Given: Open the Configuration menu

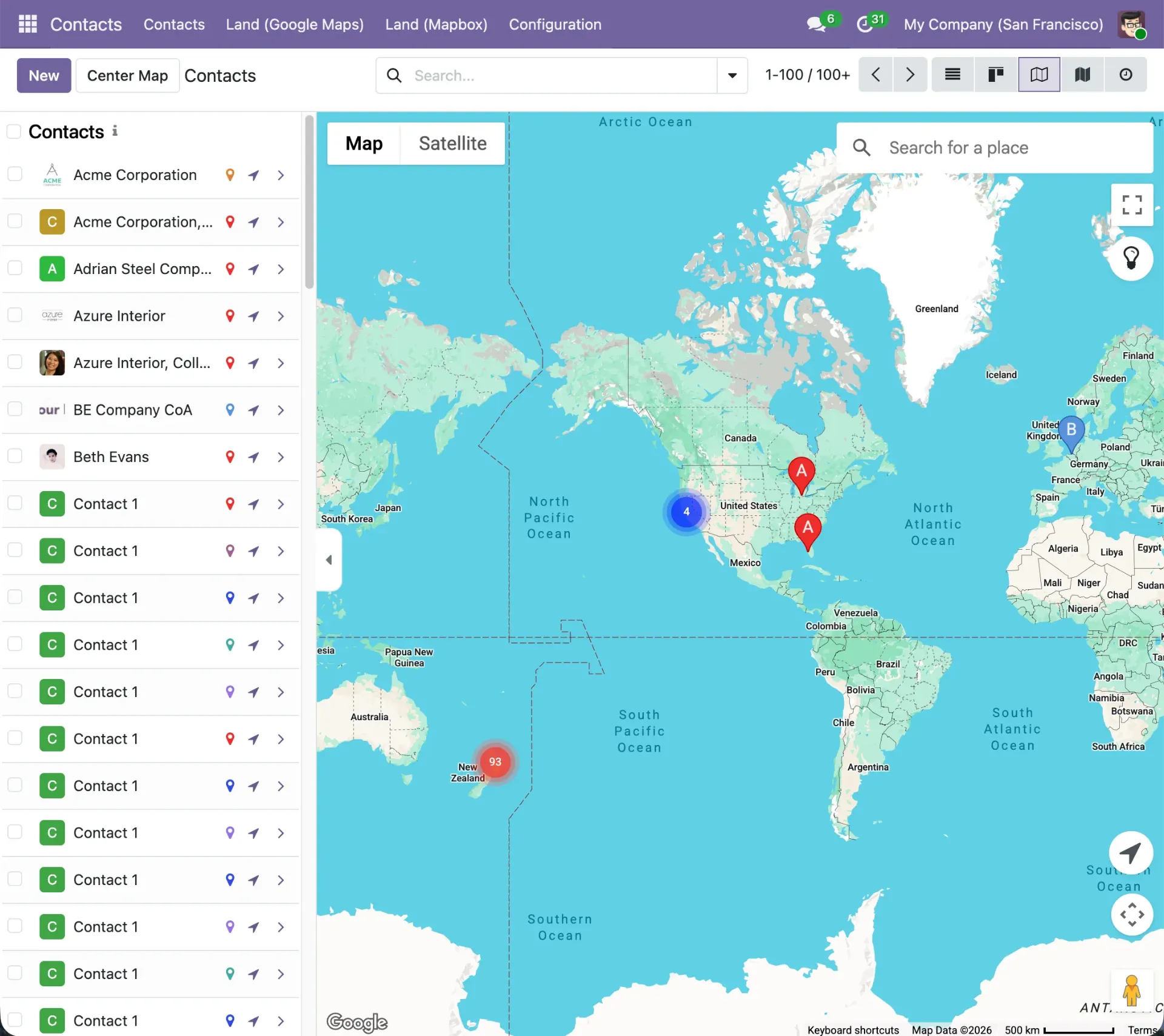Looking at the screenshot, I should click(555, 24).
